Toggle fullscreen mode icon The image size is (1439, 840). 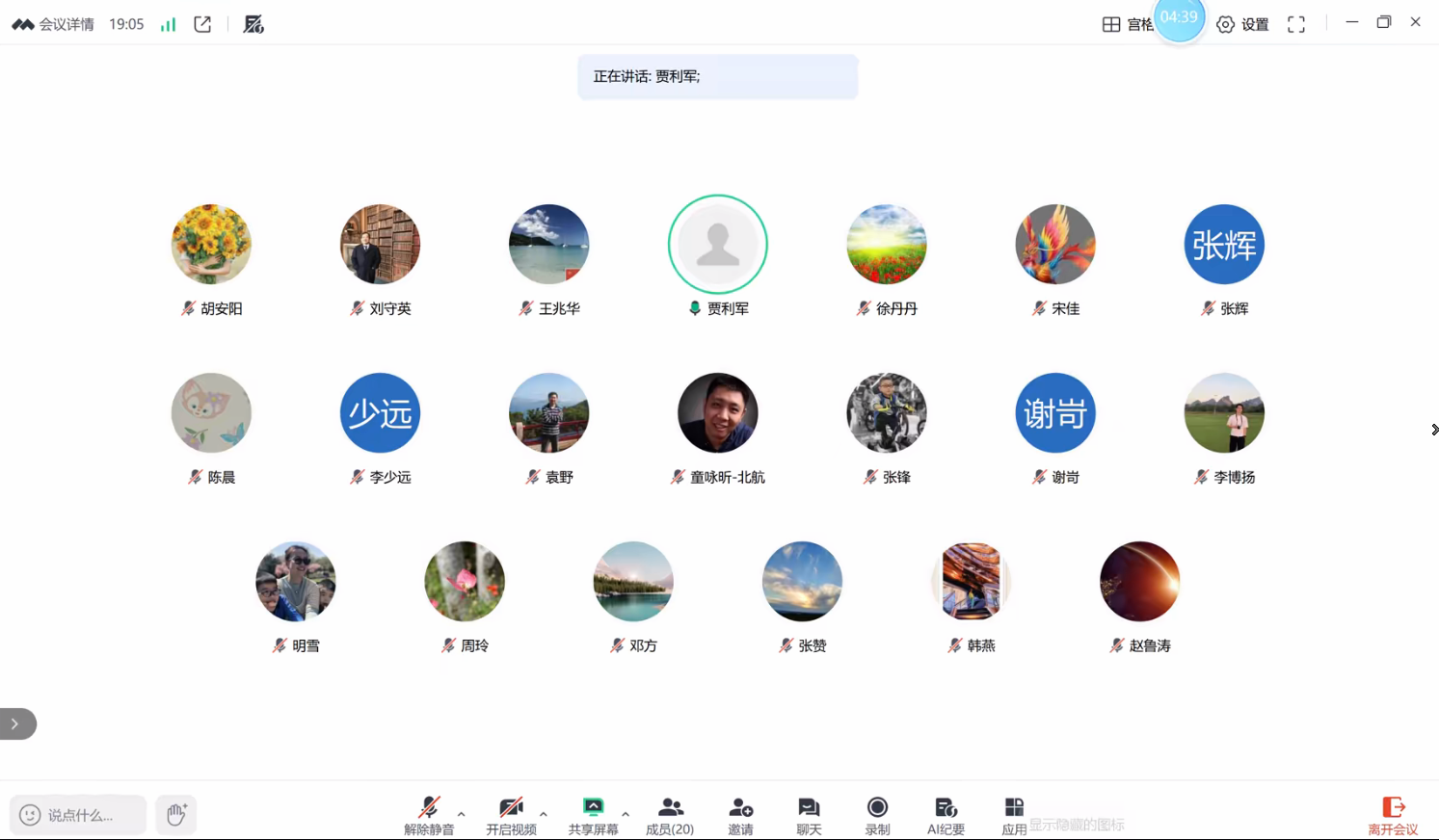[x=1296, y=25]
